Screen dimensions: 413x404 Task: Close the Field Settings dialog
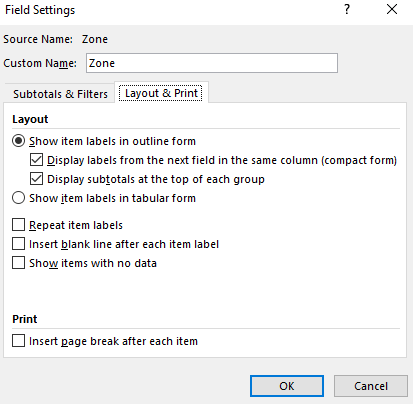coord(392,9)
